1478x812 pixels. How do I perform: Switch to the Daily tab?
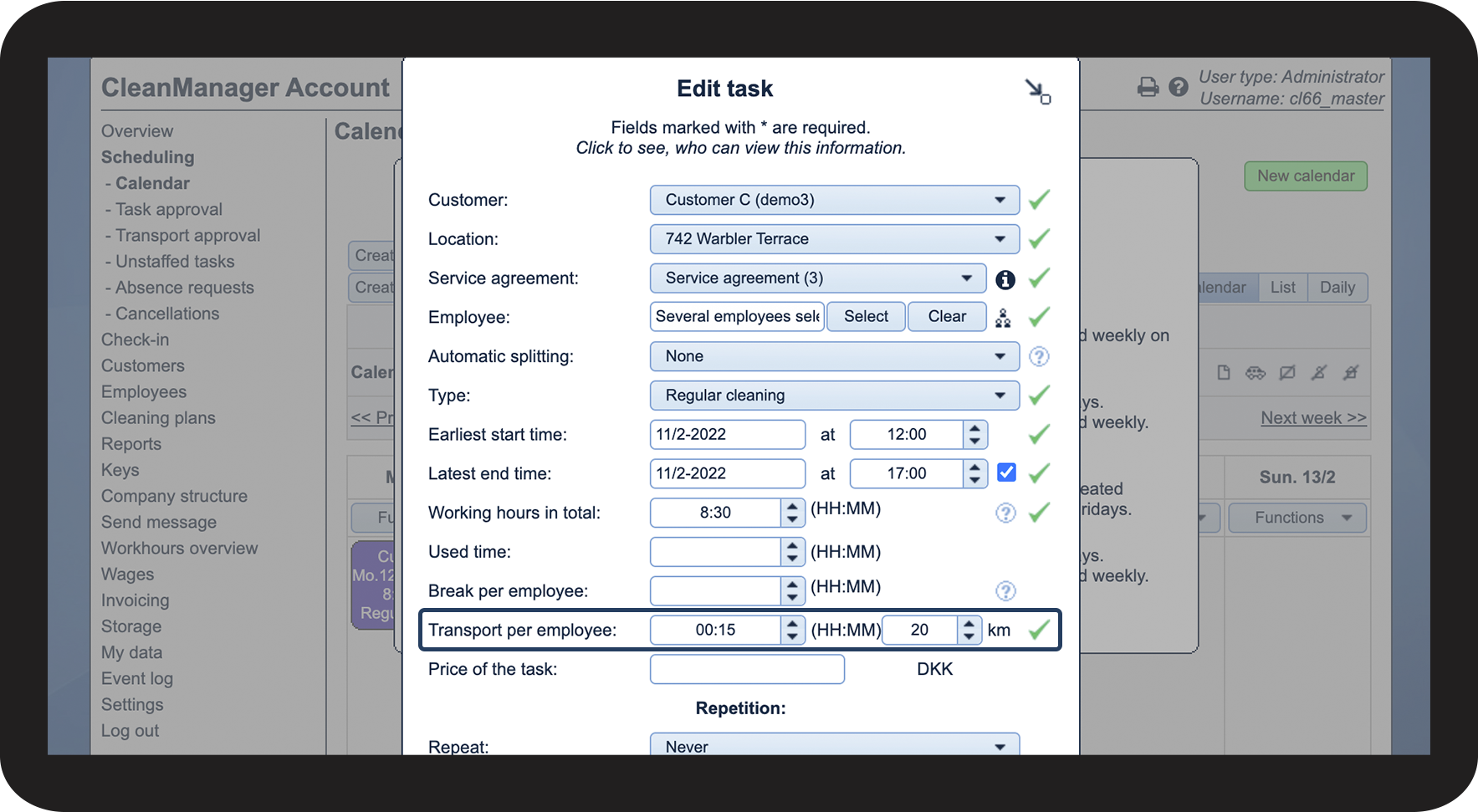(x=1337, y=288)
